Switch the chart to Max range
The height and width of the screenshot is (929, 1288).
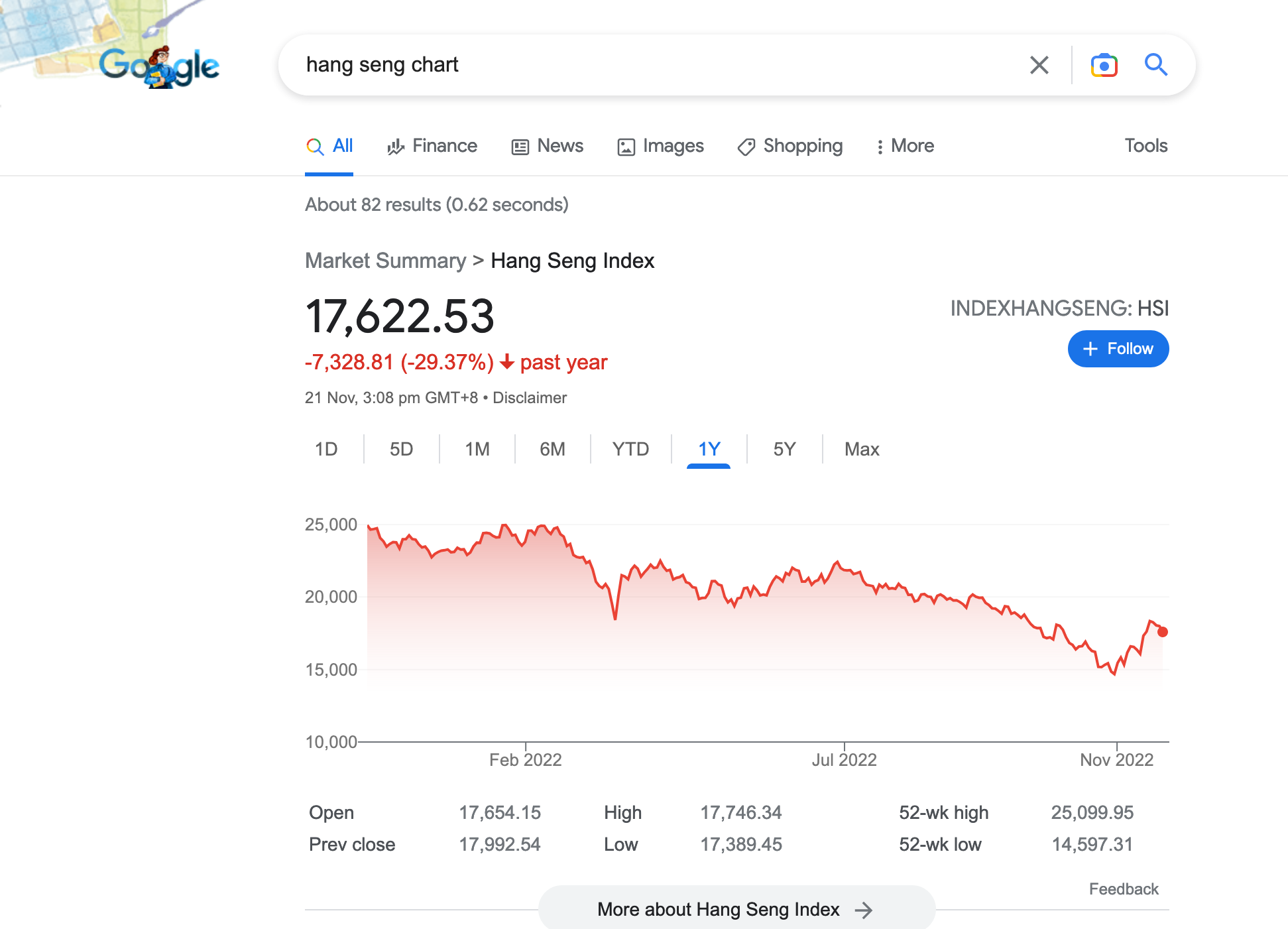[862, 450]
